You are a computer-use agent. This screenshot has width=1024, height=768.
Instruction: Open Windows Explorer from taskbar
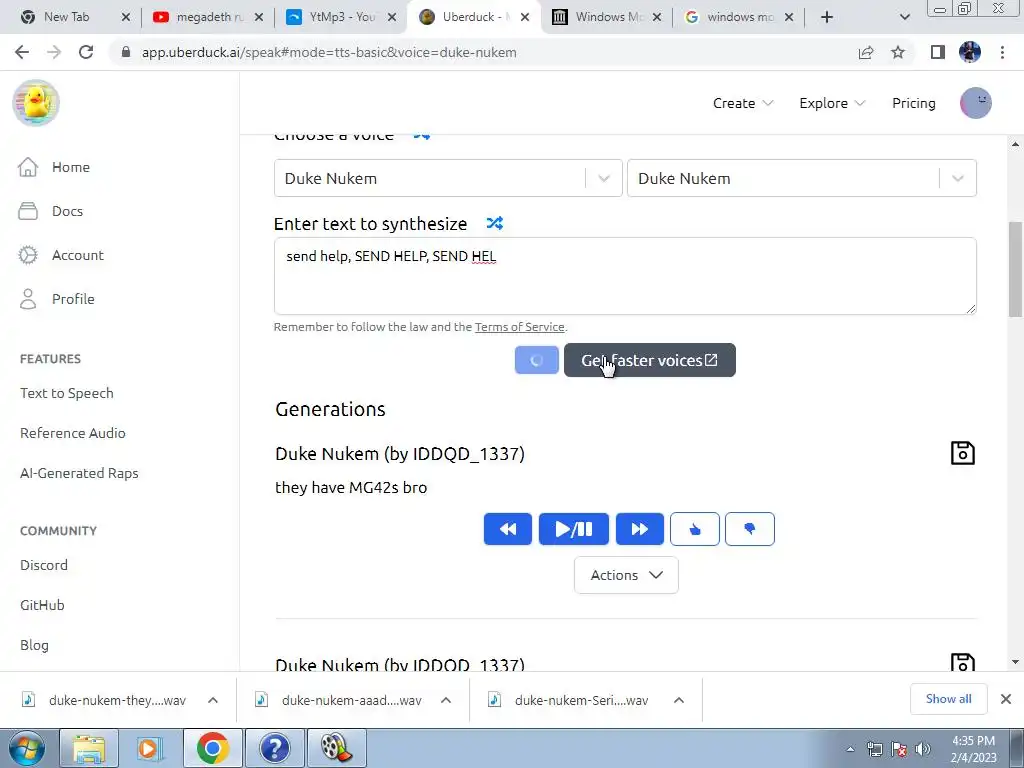(x=89, y=748)
